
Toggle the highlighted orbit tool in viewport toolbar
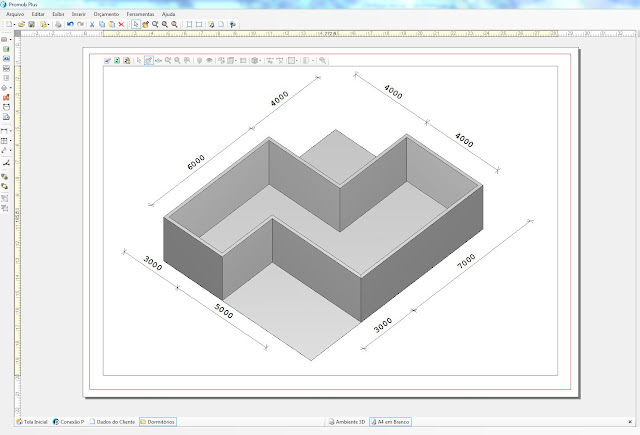coord(149,60)
